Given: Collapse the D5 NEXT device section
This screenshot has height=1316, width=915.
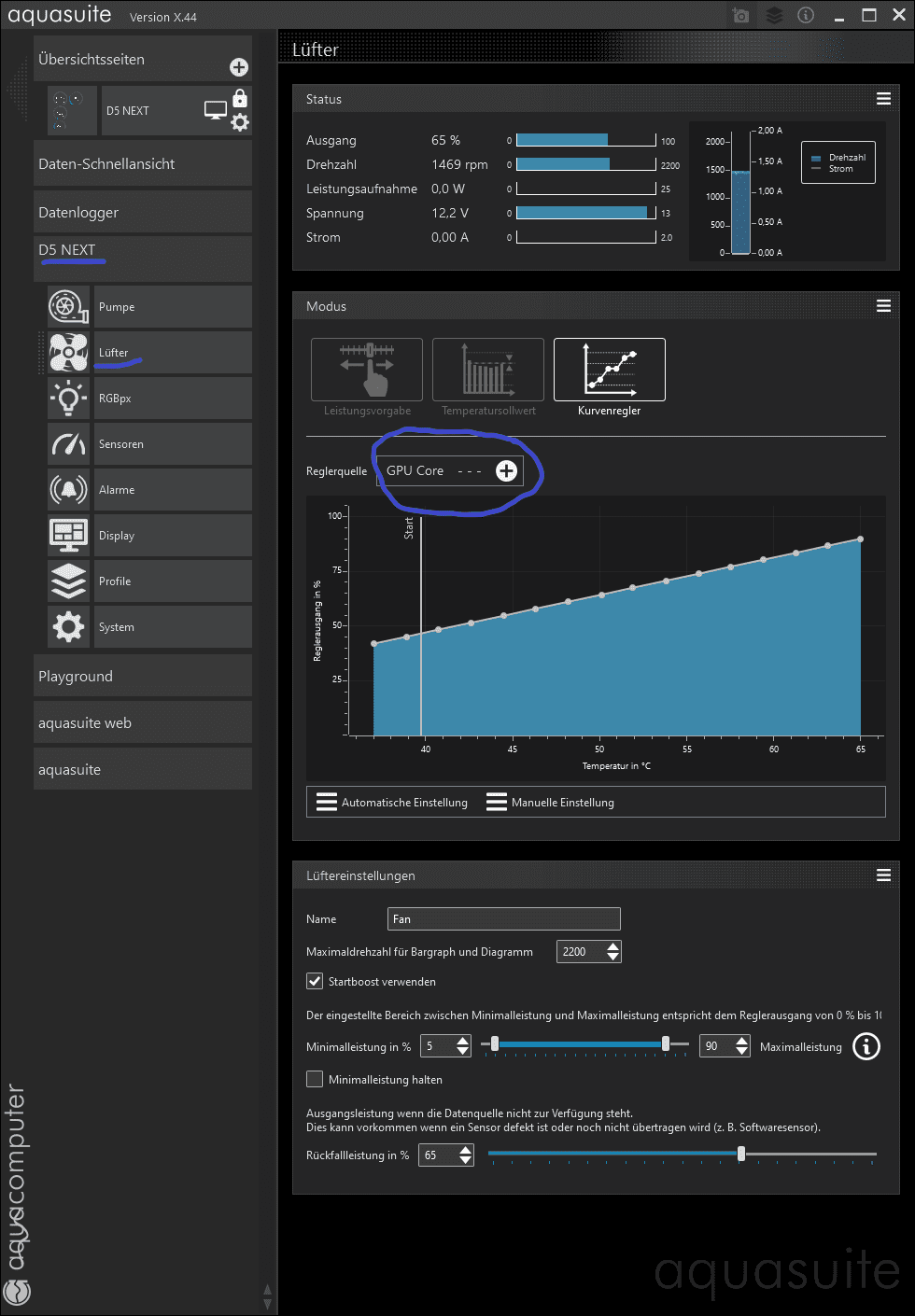Looking at the screenshot, I should coord(143,259).
